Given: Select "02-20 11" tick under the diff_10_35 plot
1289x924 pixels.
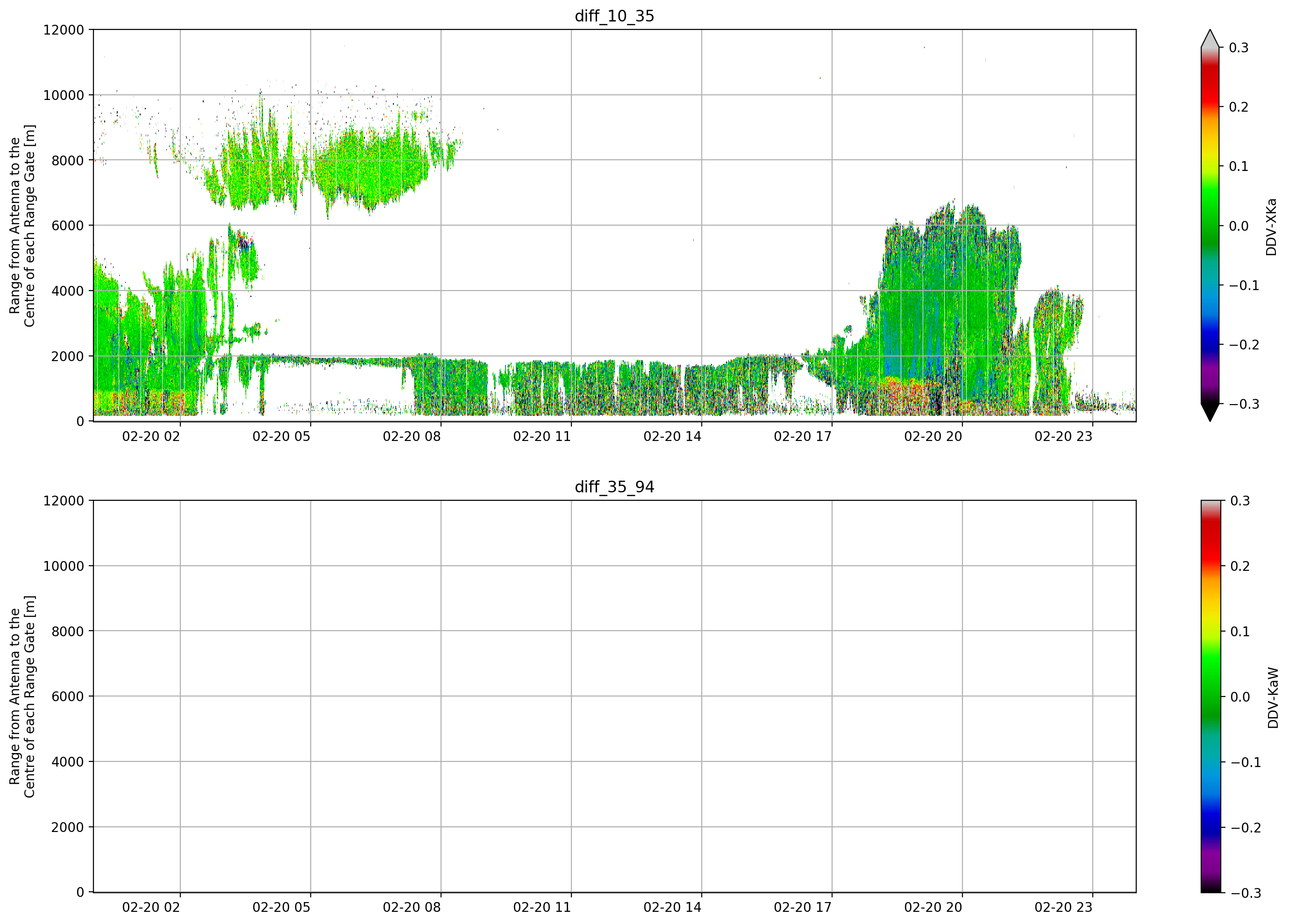Looking at the screenshot, I should (542, 436).
